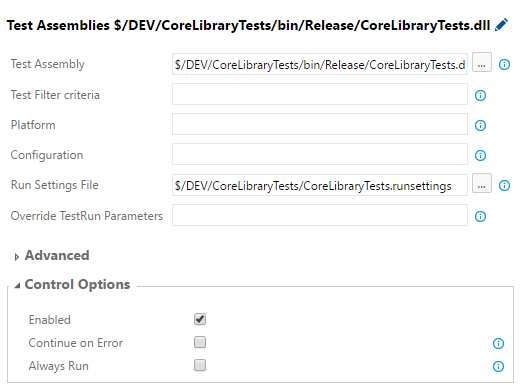View Configuration field info icon
Viewport: 524px width, 390px height.
click(480, 155)
